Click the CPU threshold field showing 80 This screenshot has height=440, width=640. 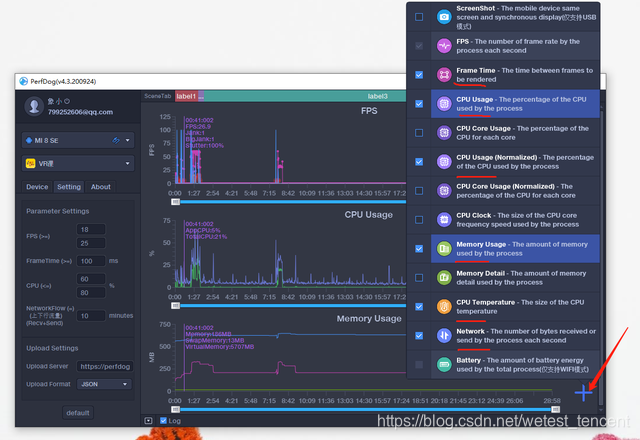click(91, 293)
